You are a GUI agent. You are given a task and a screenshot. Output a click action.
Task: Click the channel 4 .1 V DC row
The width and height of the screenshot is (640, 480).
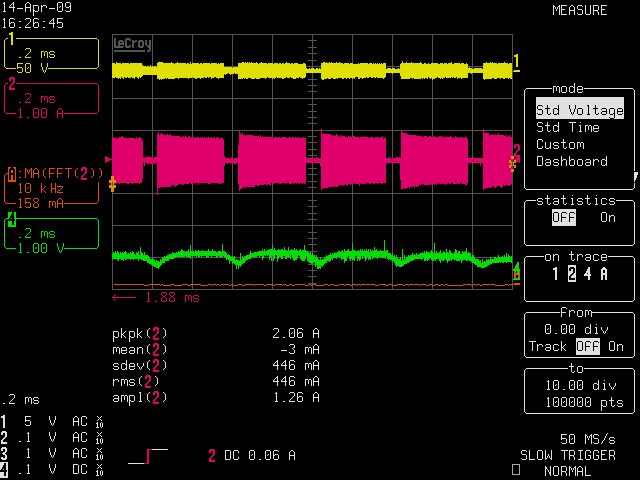[x=52, y=469]
